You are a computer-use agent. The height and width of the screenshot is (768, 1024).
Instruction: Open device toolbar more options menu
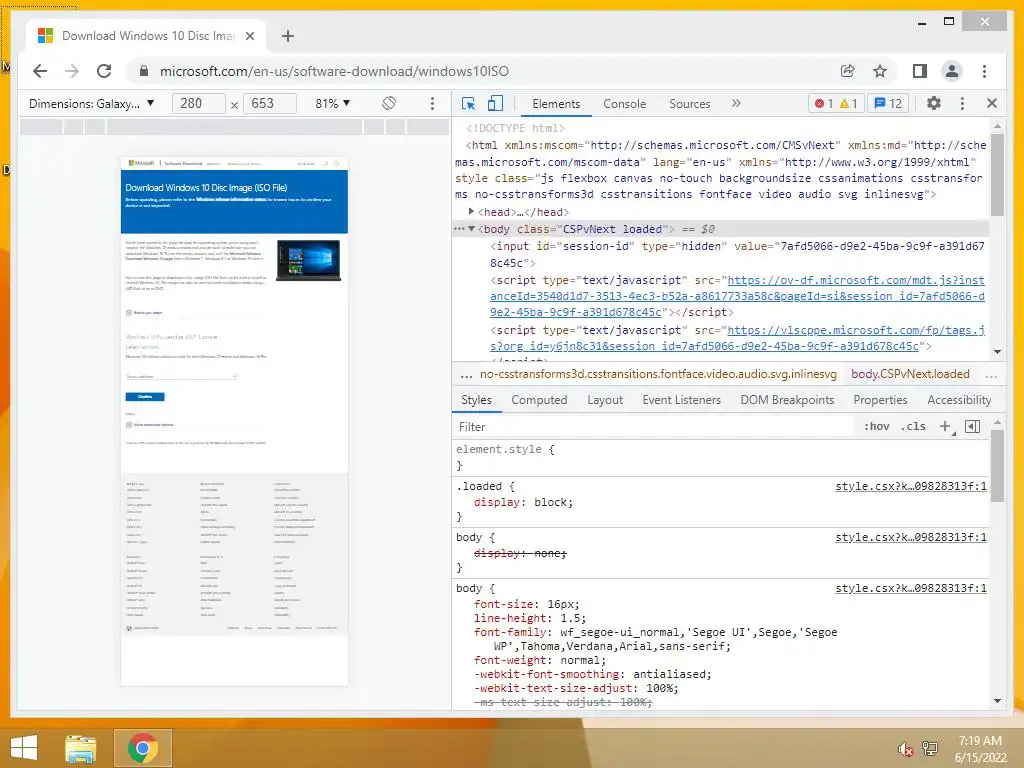click(432, 103)
